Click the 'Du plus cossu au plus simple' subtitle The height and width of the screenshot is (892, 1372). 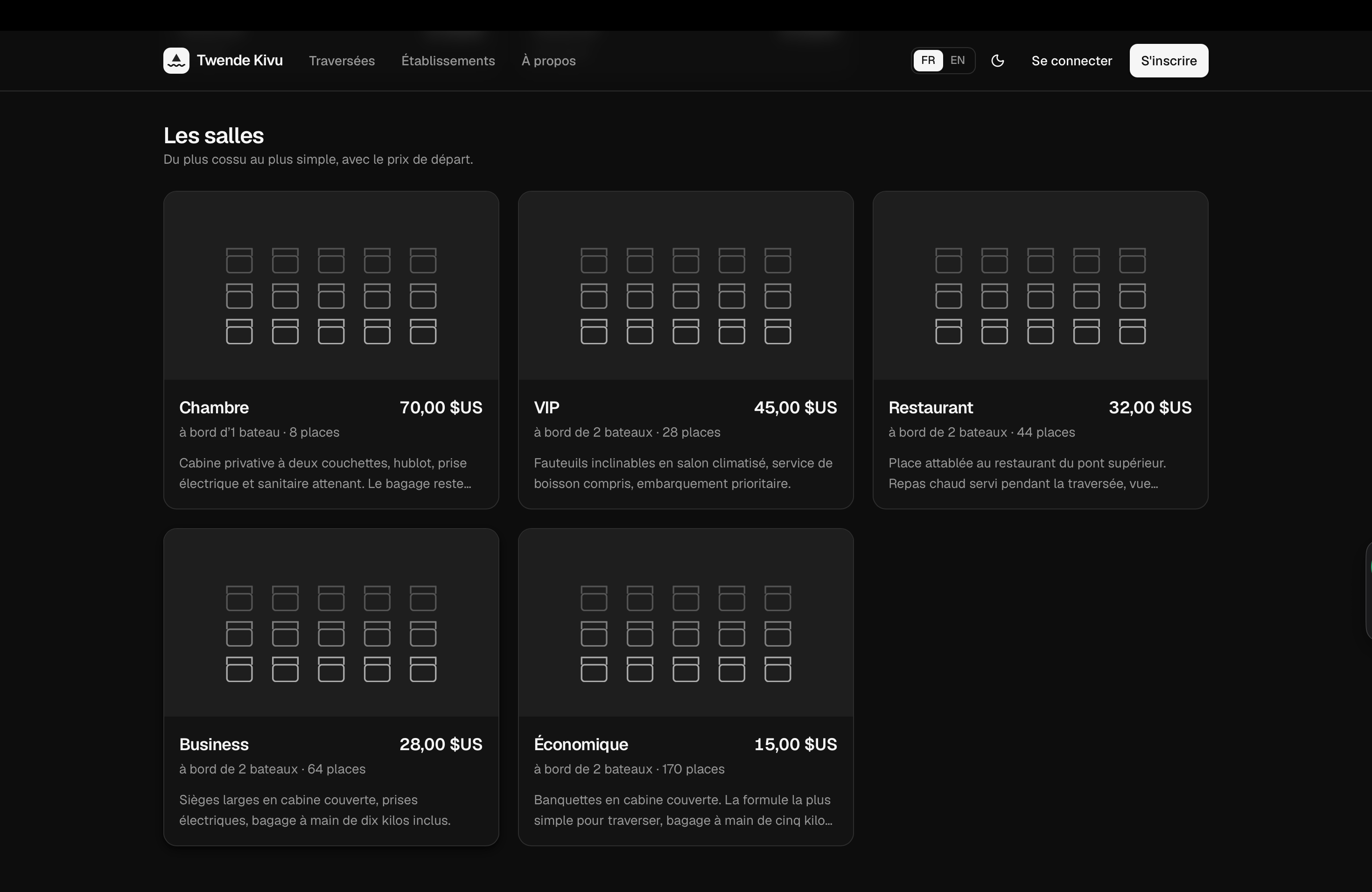[318, 160]
